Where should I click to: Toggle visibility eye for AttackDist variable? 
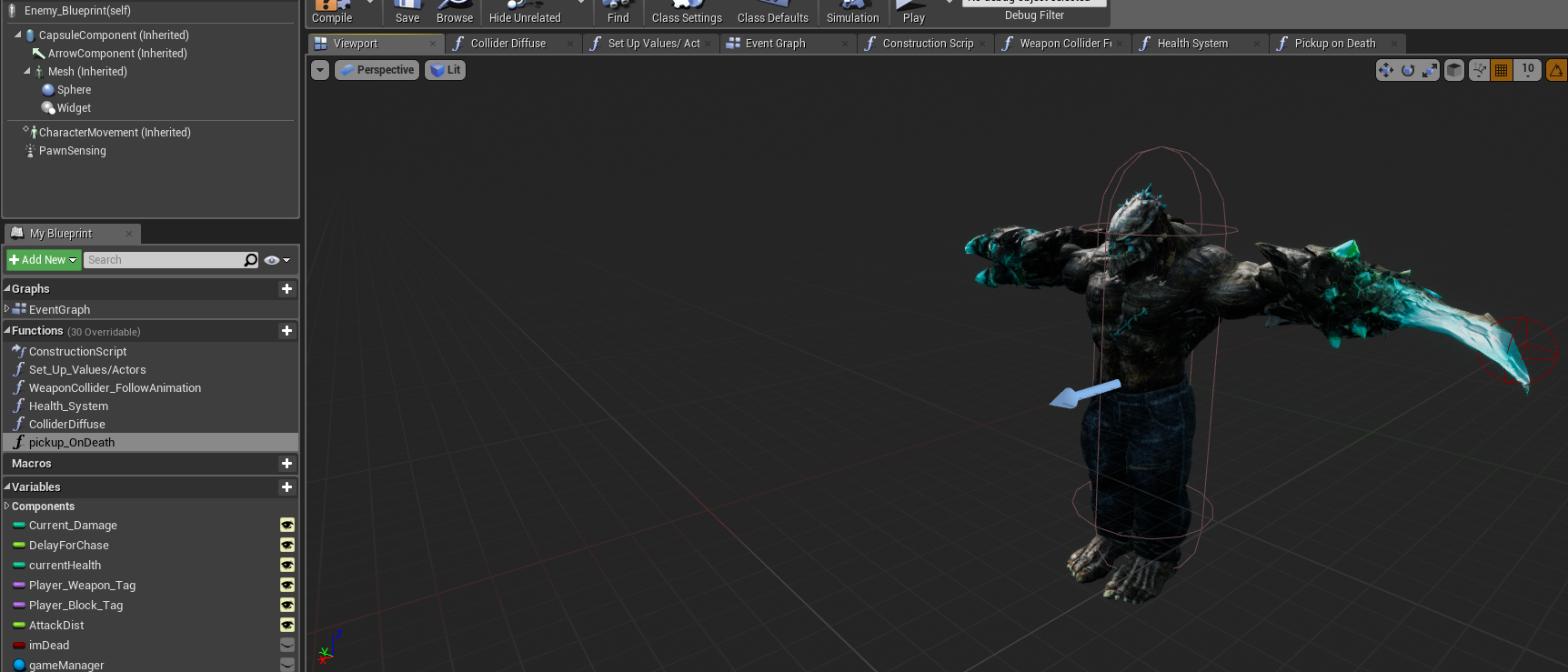pyautogui.click(x=286, y=626)
